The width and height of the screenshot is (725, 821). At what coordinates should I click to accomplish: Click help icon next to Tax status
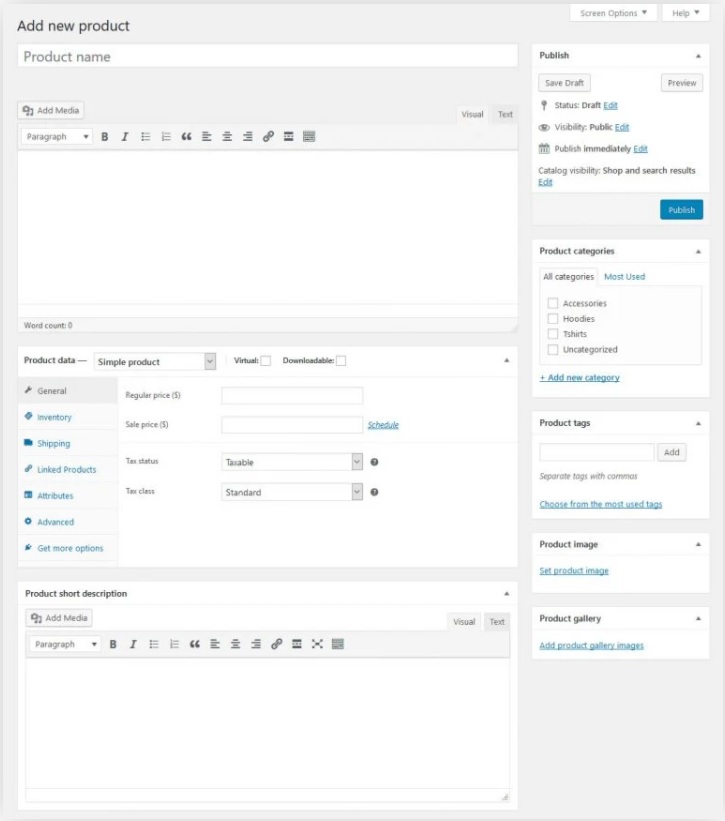click(x=374, y=462)
